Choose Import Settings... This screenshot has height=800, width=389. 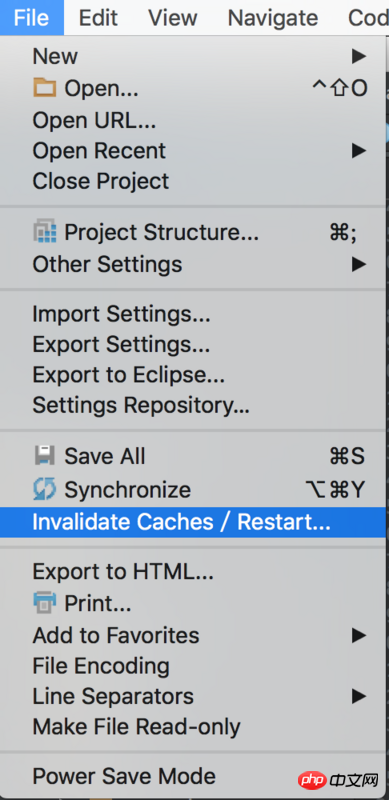pyautogui.click(x=193, y=314)
